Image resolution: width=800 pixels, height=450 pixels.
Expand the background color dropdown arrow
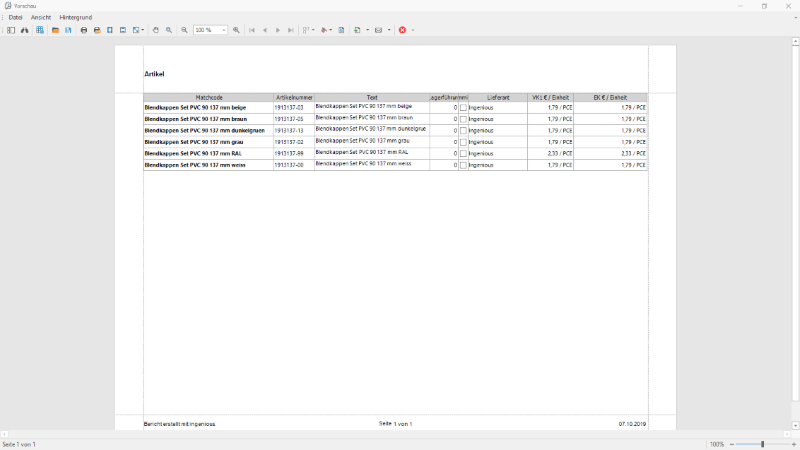331,30
